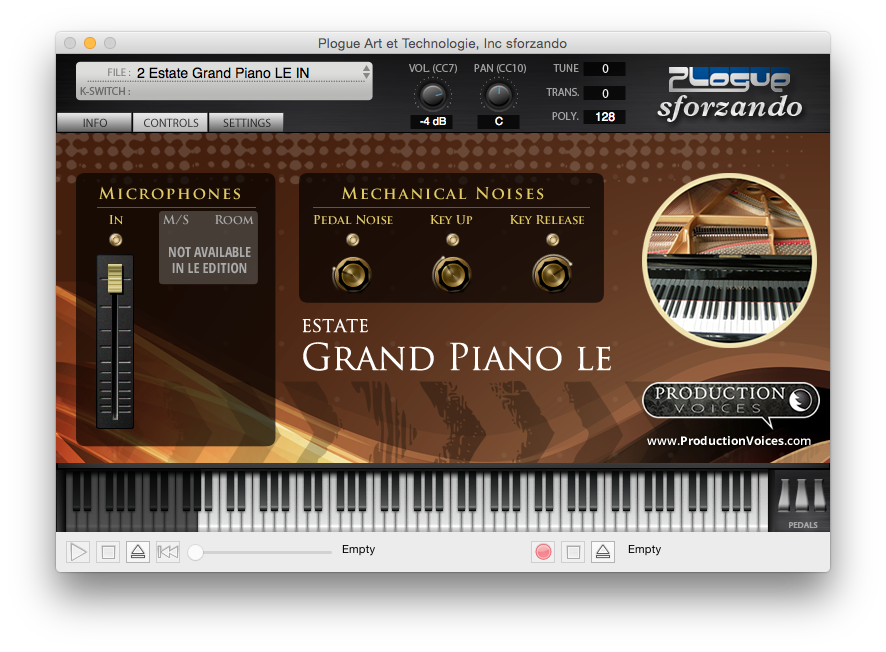Open the SETTINGS tab
This screenshot has width=886, height=652.
246,123
